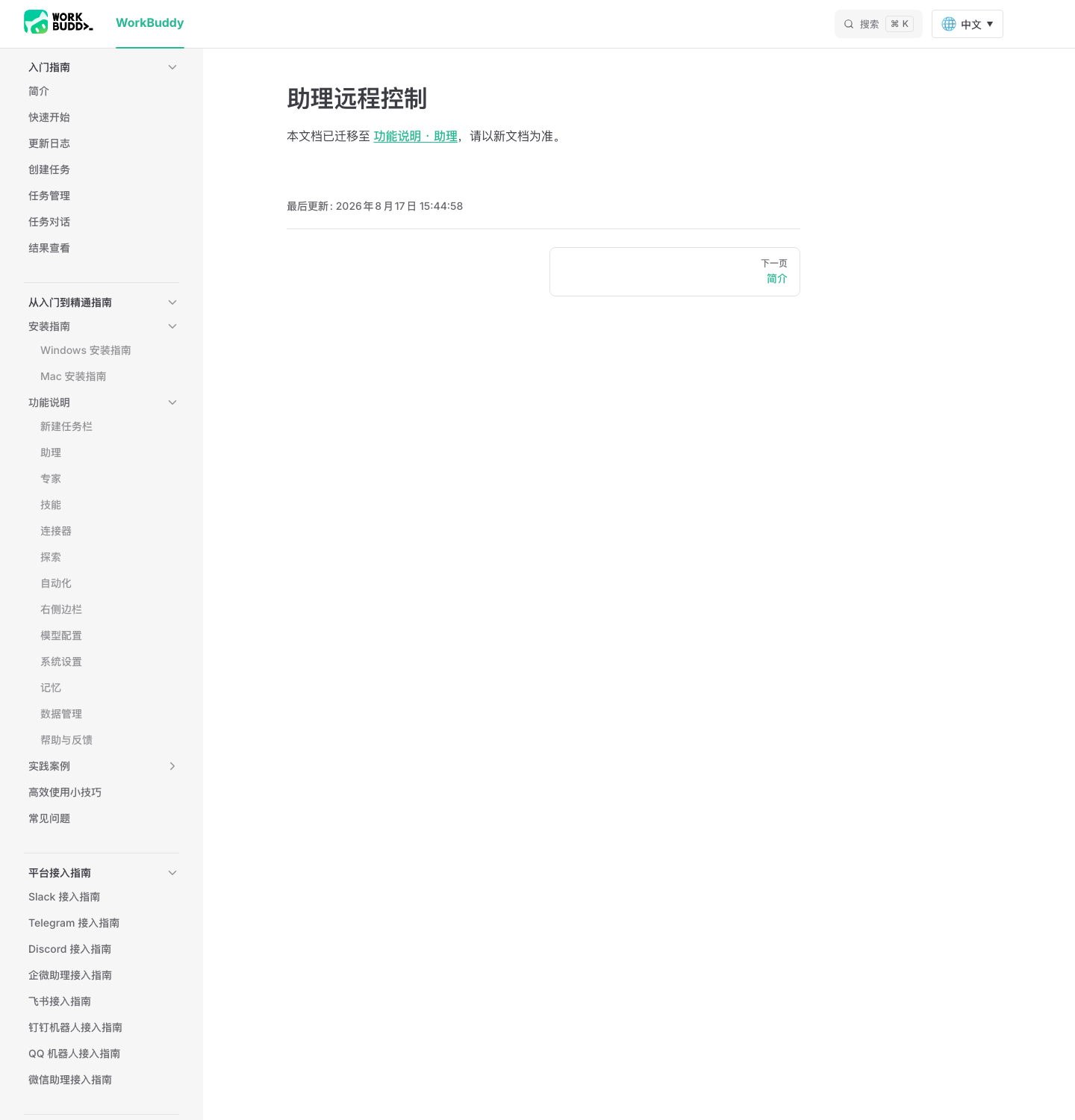Open 常见问题 page

49,818
